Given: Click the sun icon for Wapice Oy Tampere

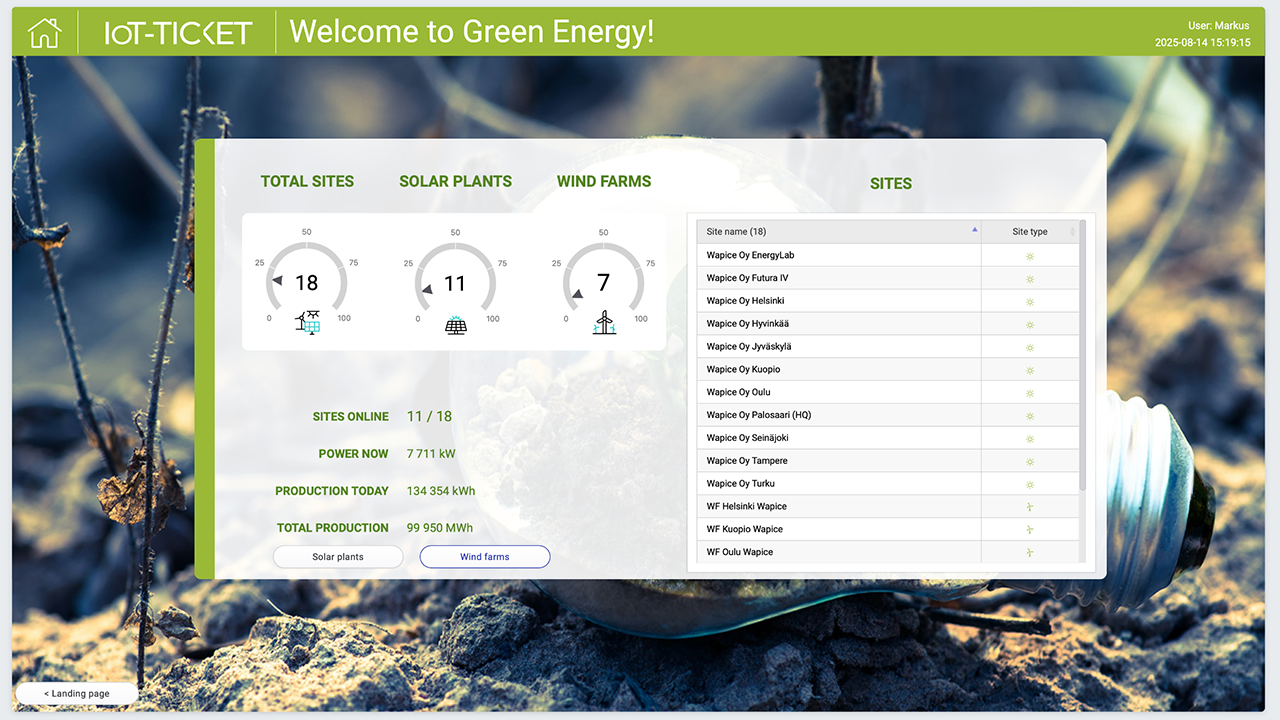Looking at the screenshot, I should coord(1030,462).
